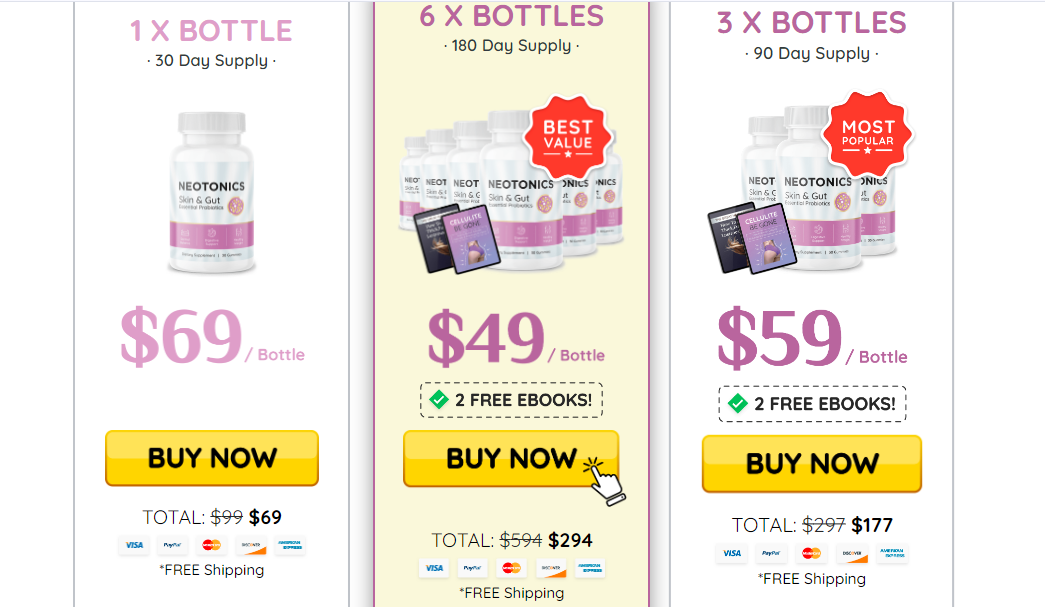
Task: Click the Visa icon under the 1 bottle offer
Action: point(134,545)
